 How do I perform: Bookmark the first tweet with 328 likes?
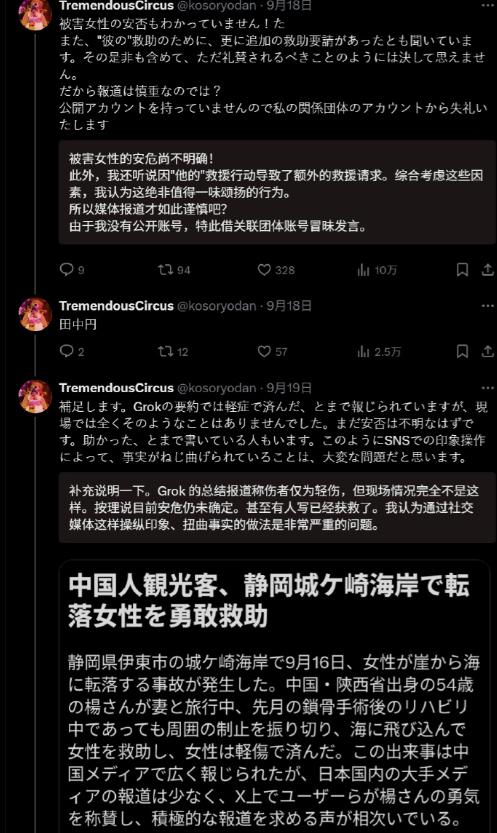click(x=462, y=270)
